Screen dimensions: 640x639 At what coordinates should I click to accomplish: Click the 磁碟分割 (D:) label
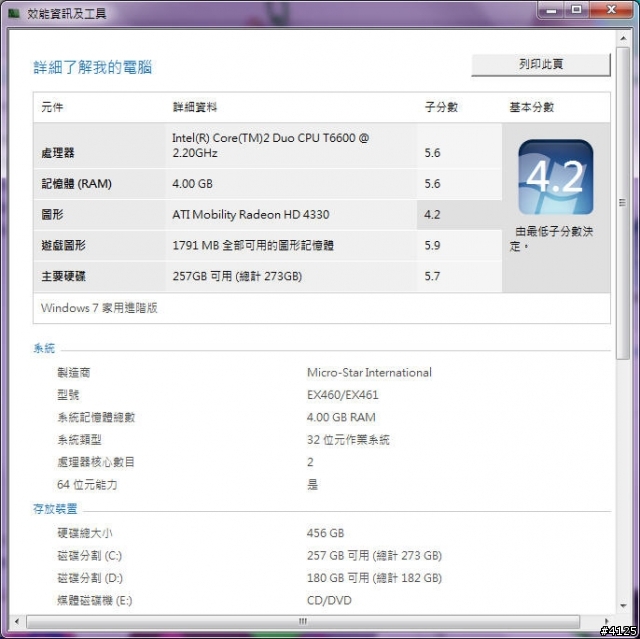[x=90, y=578]
